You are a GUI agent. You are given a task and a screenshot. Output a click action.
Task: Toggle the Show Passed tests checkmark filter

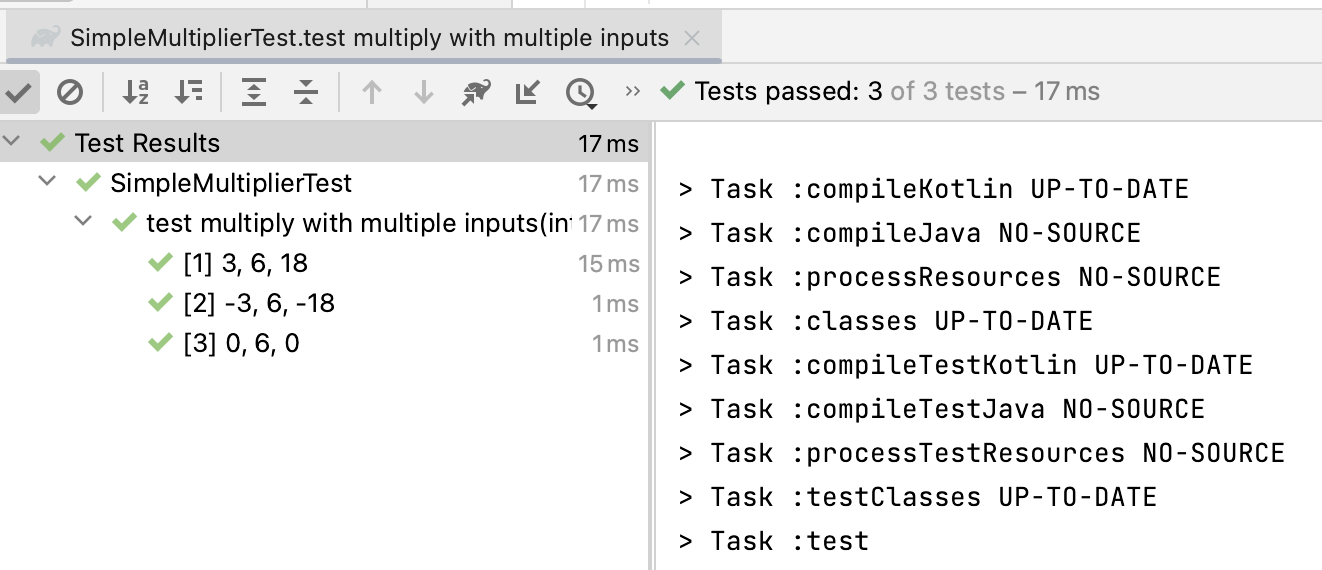(x=19, y=93)
